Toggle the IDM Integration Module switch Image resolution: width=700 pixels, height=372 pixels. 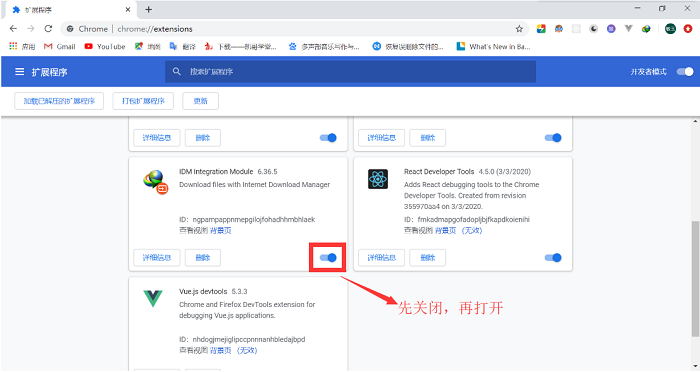[328, 257]
